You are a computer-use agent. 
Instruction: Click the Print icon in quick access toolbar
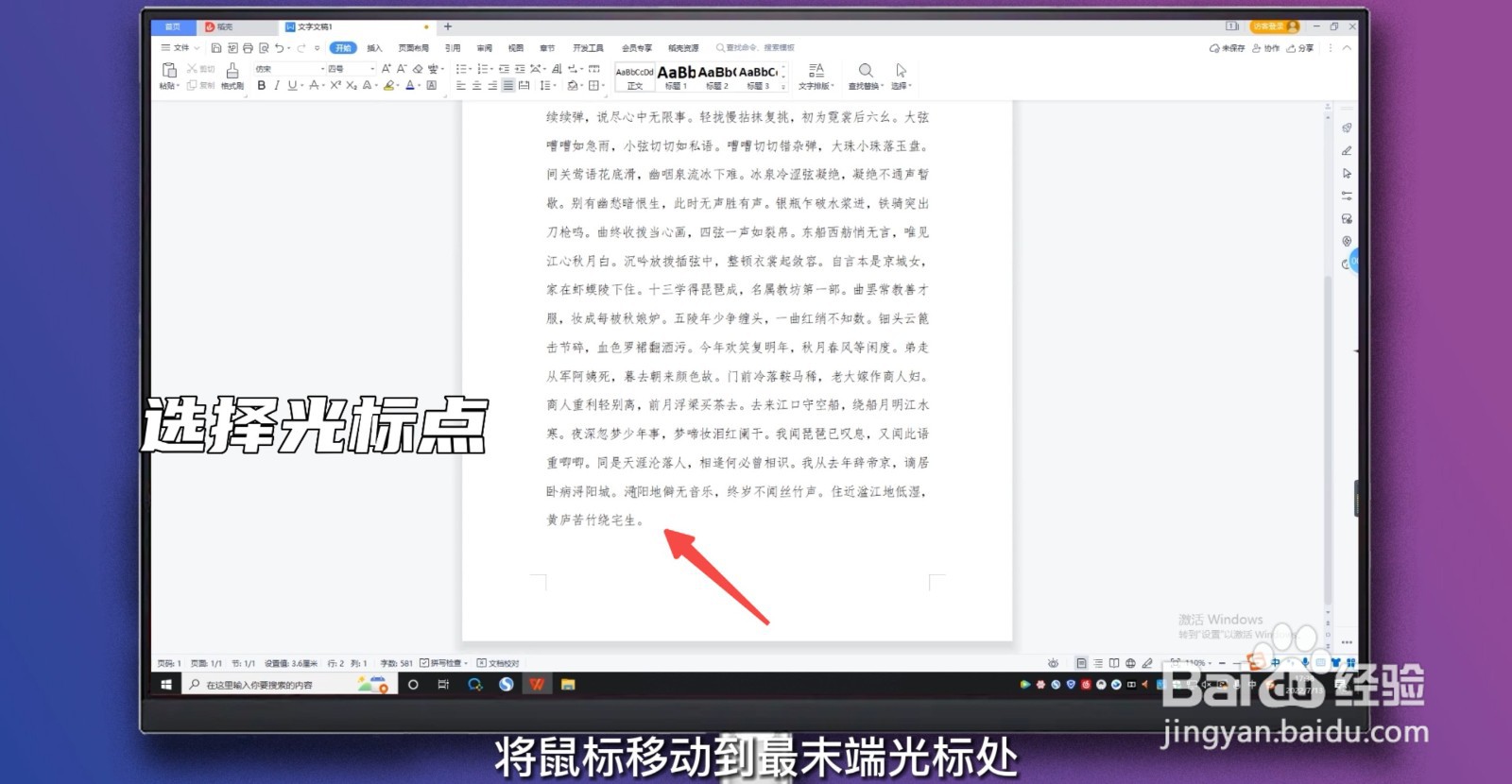(x=248, y=48)
